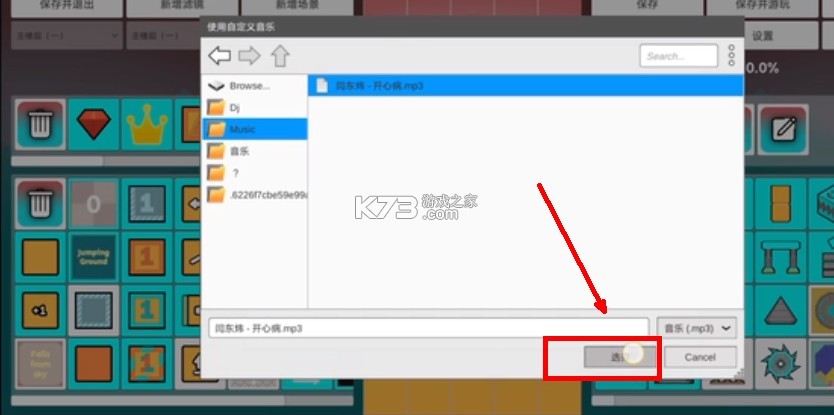This screenshot has height=415, width=834.
Task: Select the circular saw blade item
Action: 780,363
